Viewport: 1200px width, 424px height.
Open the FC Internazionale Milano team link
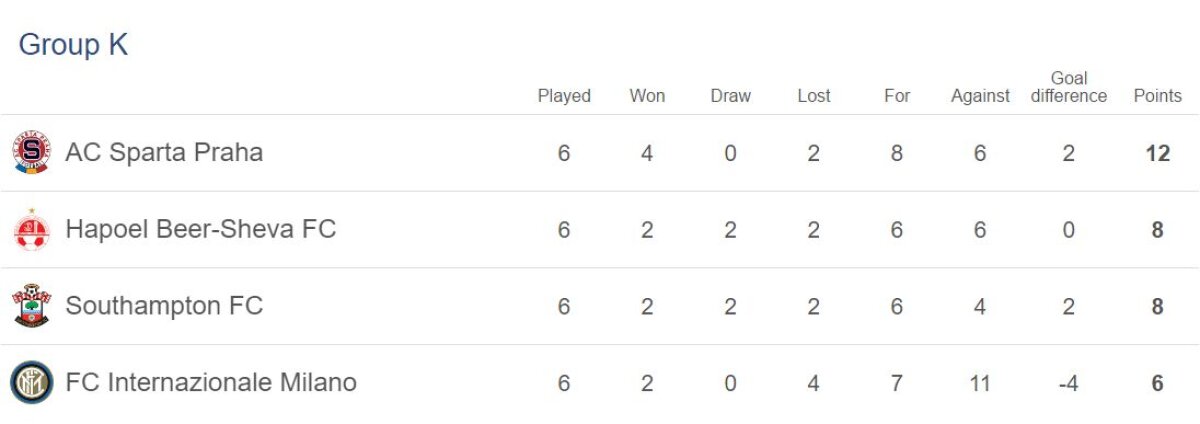point(210,383)
